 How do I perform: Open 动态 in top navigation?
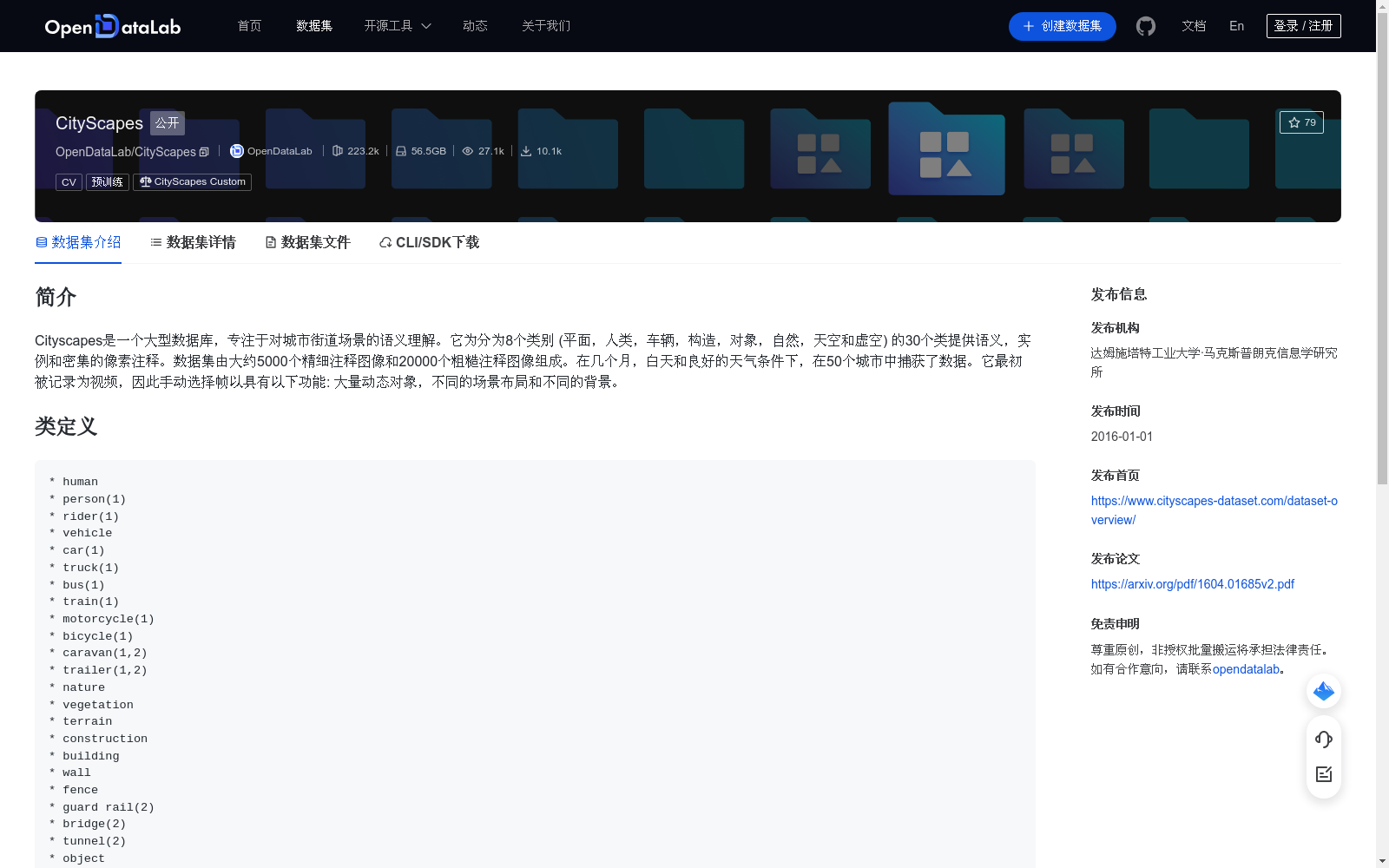(x=475, y=26)
